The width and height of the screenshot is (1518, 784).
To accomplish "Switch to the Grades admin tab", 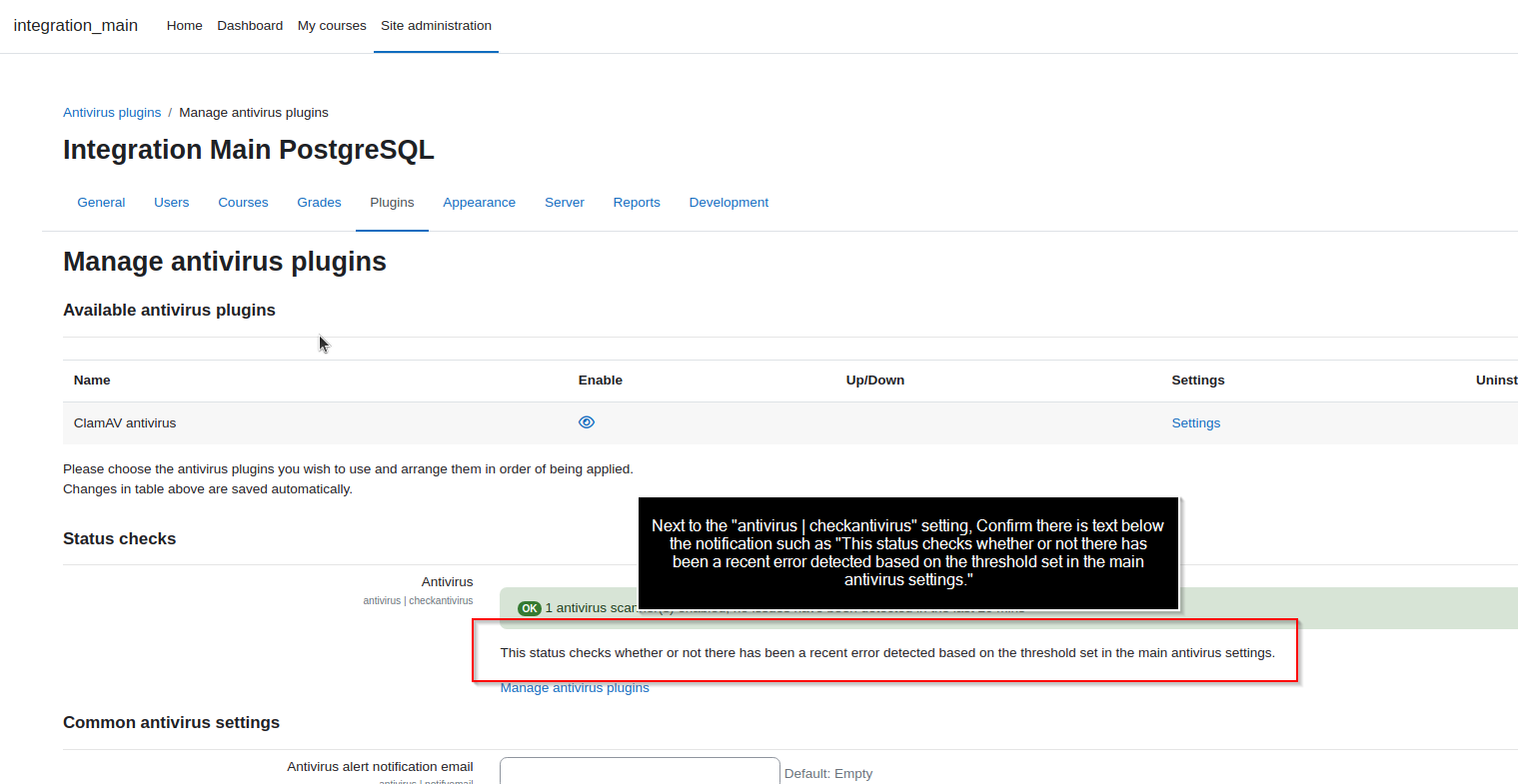I will 319,203.
